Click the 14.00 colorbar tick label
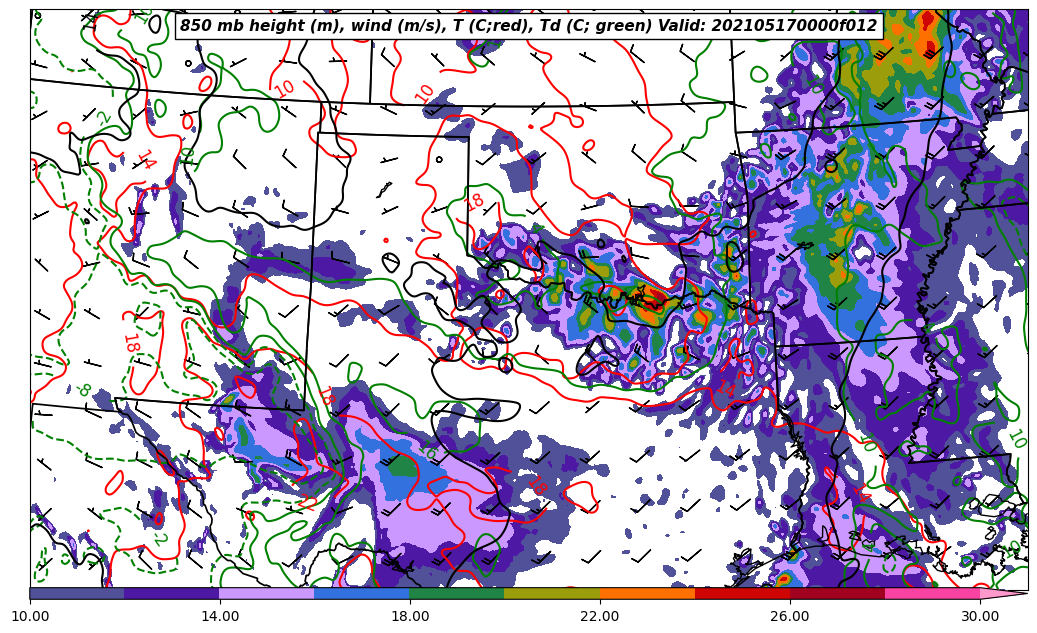 tap(220, 616)
